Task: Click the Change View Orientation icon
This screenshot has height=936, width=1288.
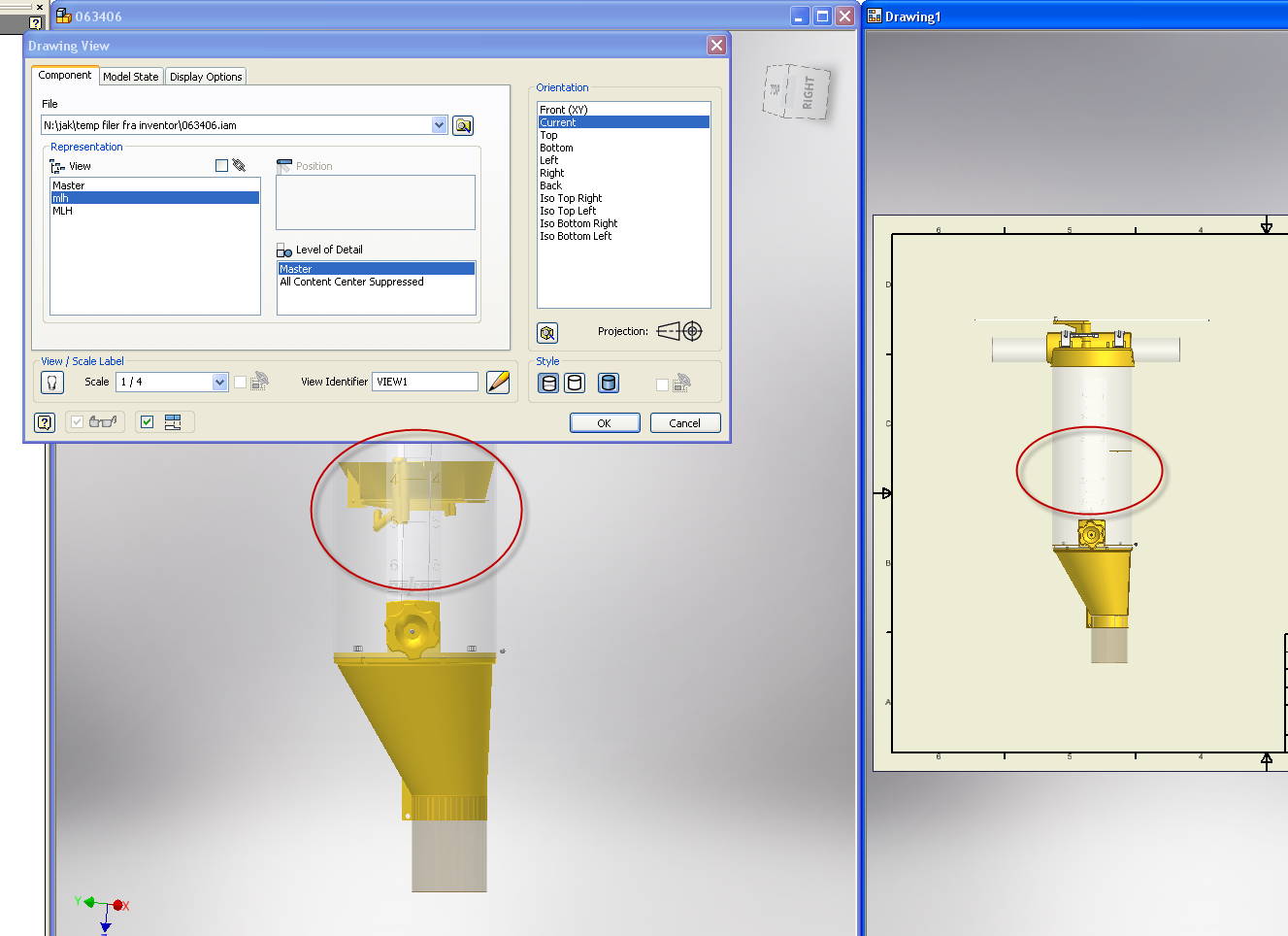Action: [547, 332]
